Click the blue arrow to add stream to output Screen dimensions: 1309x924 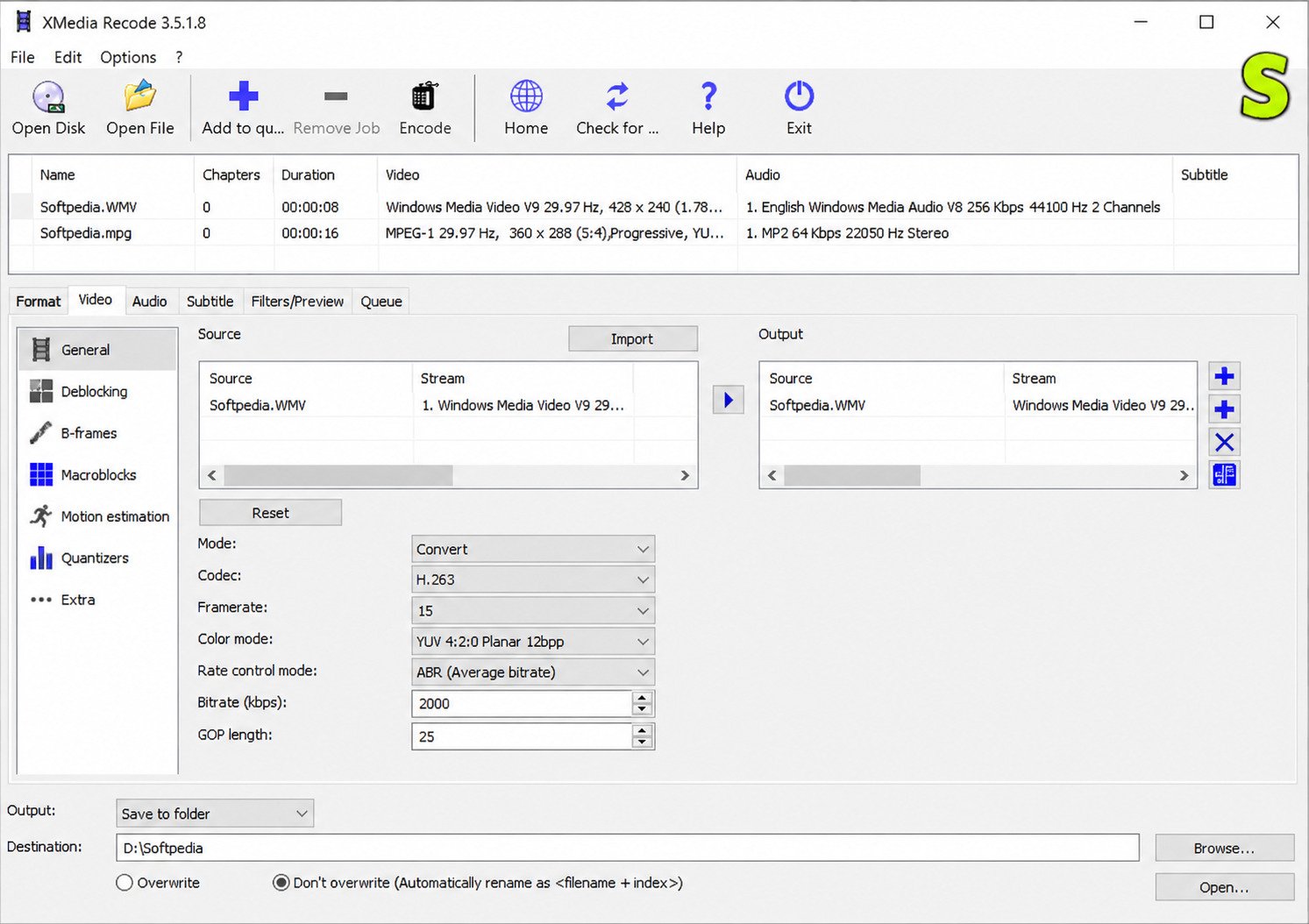click(x=728, y=400)
